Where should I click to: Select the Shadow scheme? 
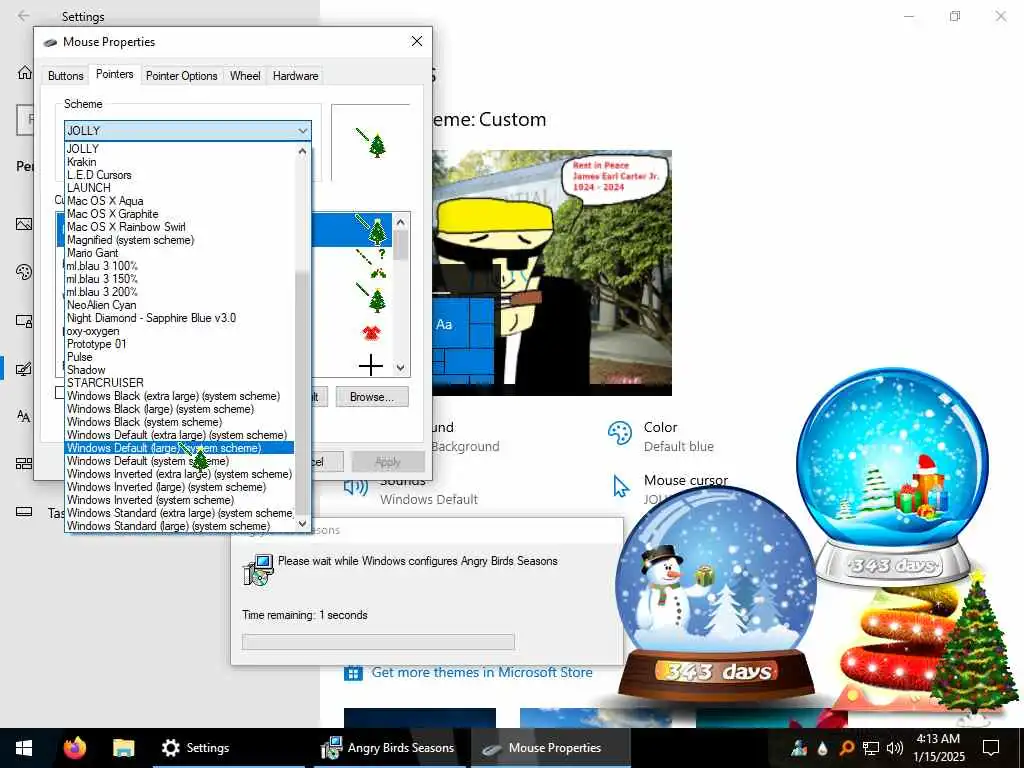click(180, 370)
